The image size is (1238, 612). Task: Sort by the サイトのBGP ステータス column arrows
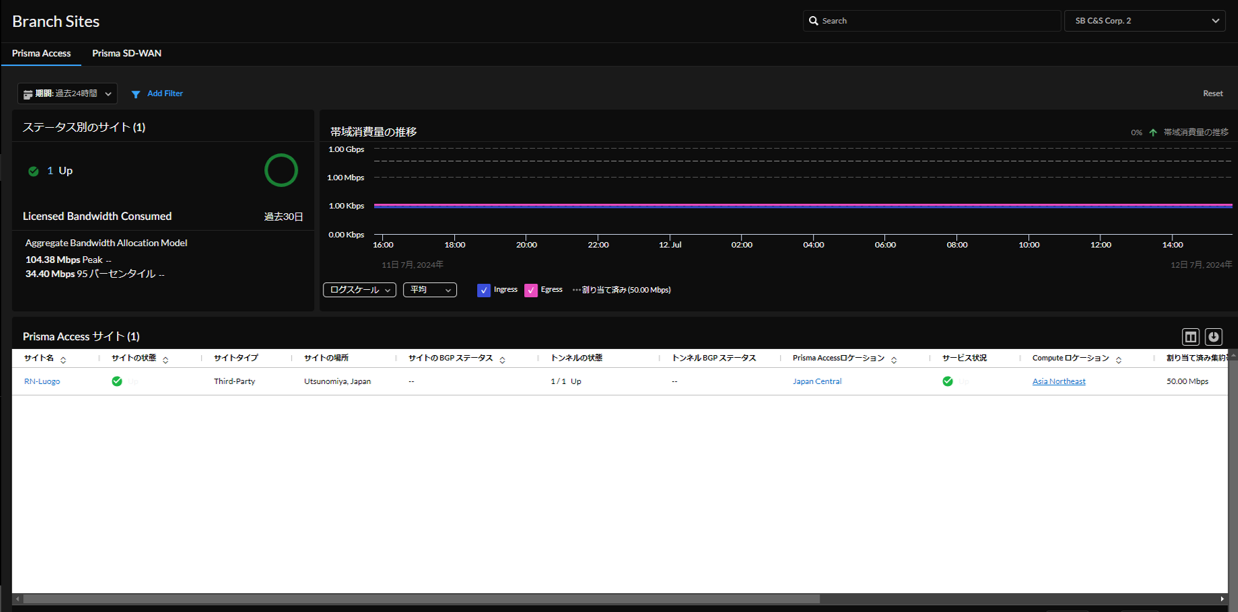pyautogui.click(x=502, y=359)
